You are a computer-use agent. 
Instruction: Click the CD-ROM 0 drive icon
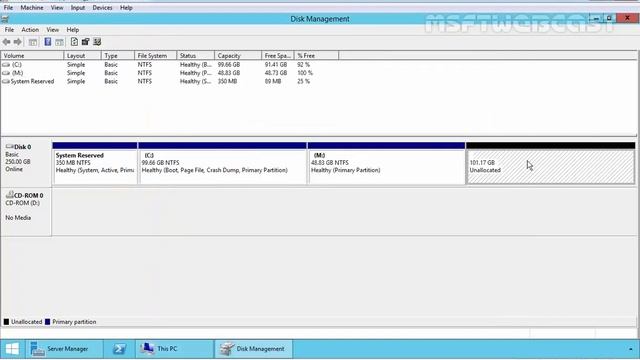click(9, 195)
